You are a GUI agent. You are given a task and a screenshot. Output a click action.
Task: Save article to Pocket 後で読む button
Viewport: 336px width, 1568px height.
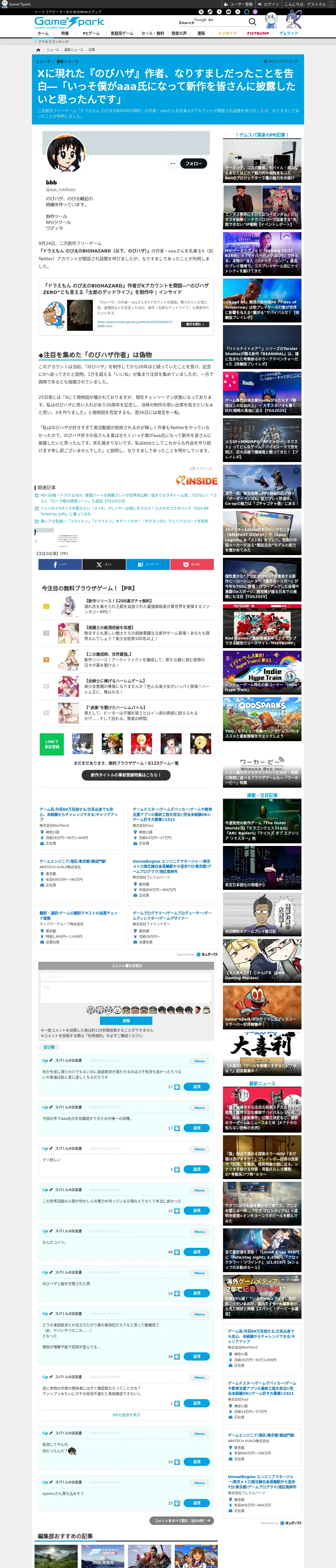click(x=192, y=564)
